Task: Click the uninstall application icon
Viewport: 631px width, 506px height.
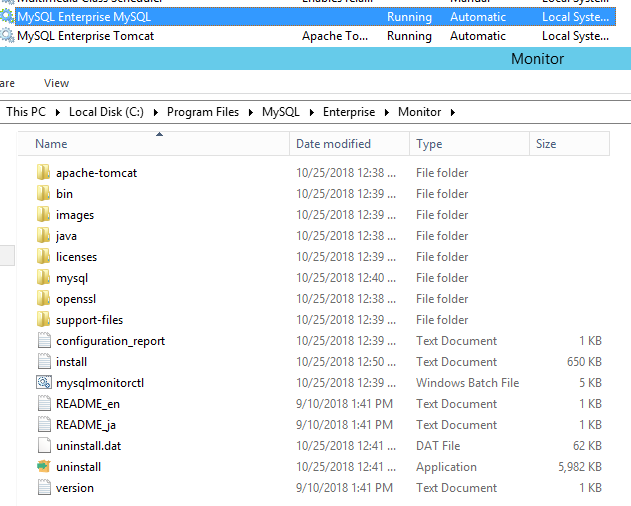Action: point(43,466)
